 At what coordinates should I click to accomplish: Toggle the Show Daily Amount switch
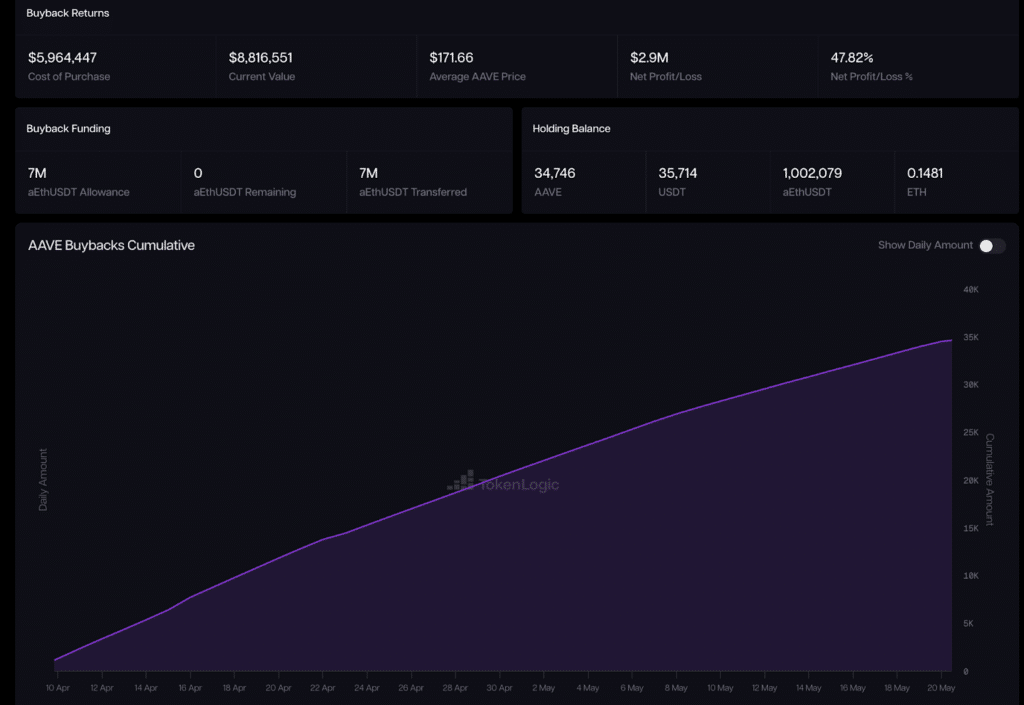pos(991,245)
